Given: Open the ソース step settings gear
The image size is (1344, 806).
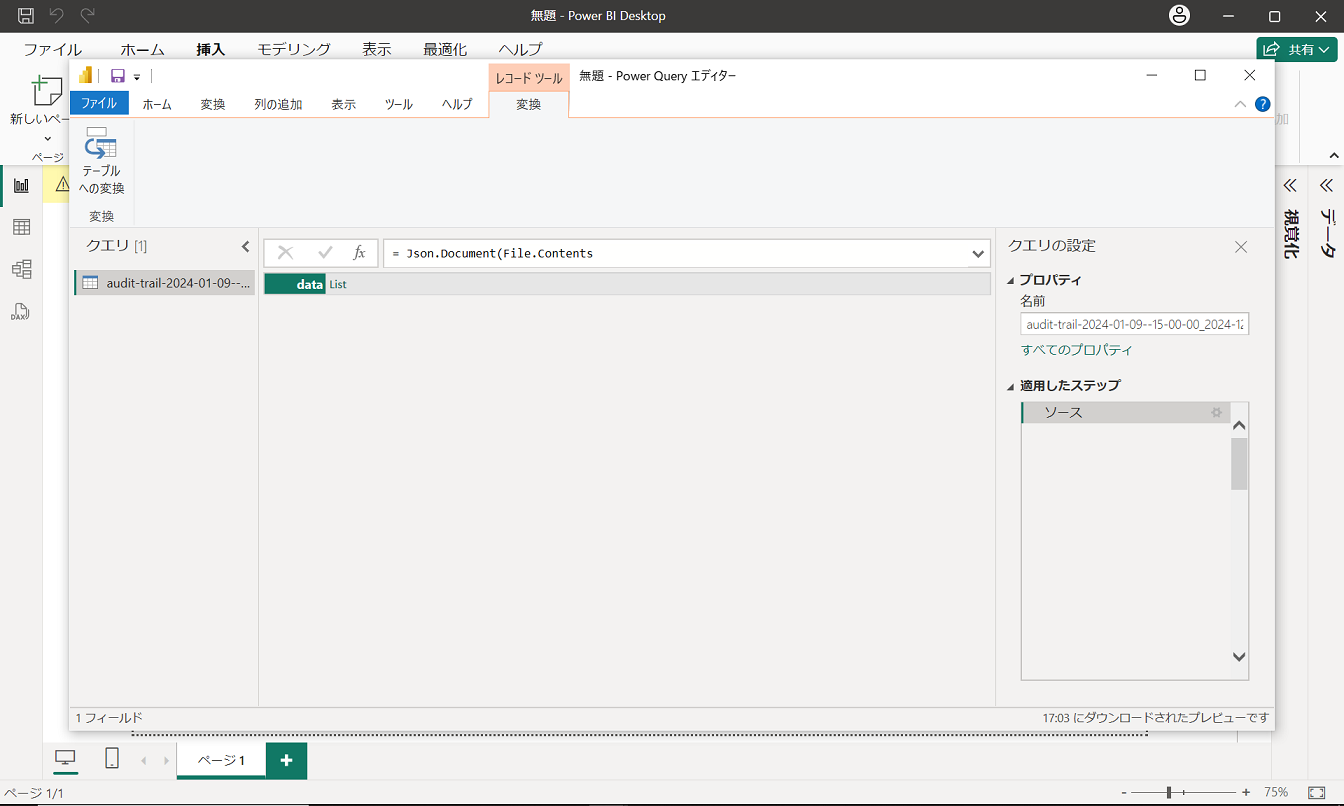Looking at the screenshot, I should 1217,412.
